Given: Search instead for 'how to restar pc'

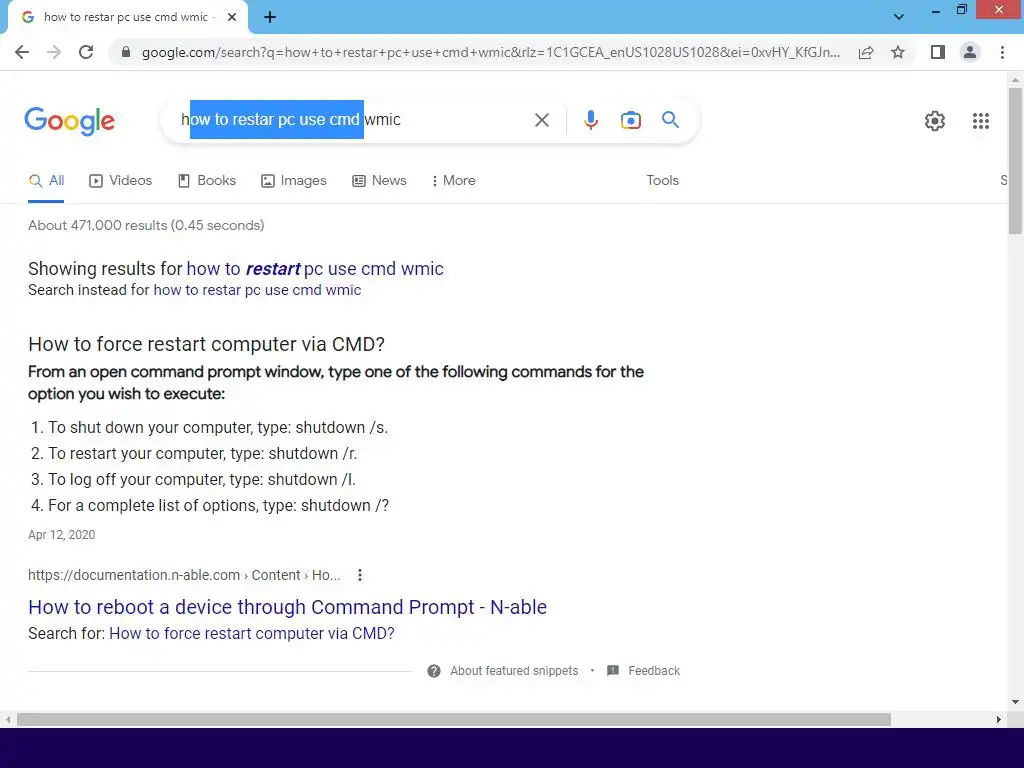Looking at the screenshot, I should pyautogui.click(x=257, y=290).
